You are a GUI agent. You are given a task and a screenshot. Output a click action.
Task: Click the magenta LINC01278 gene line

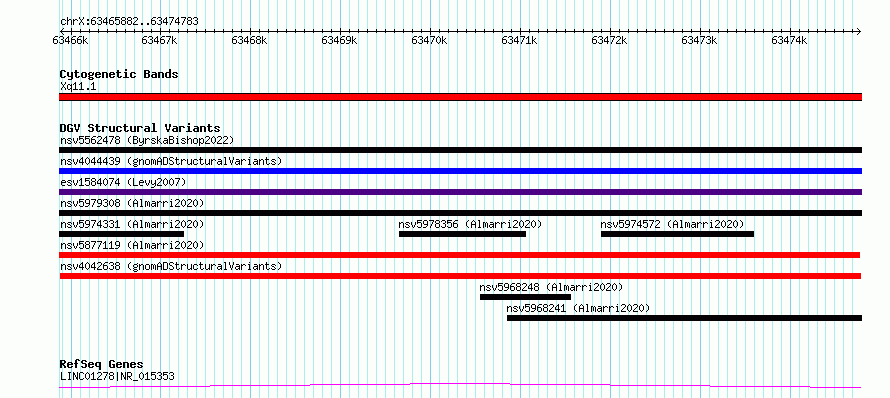pos(460,386)
